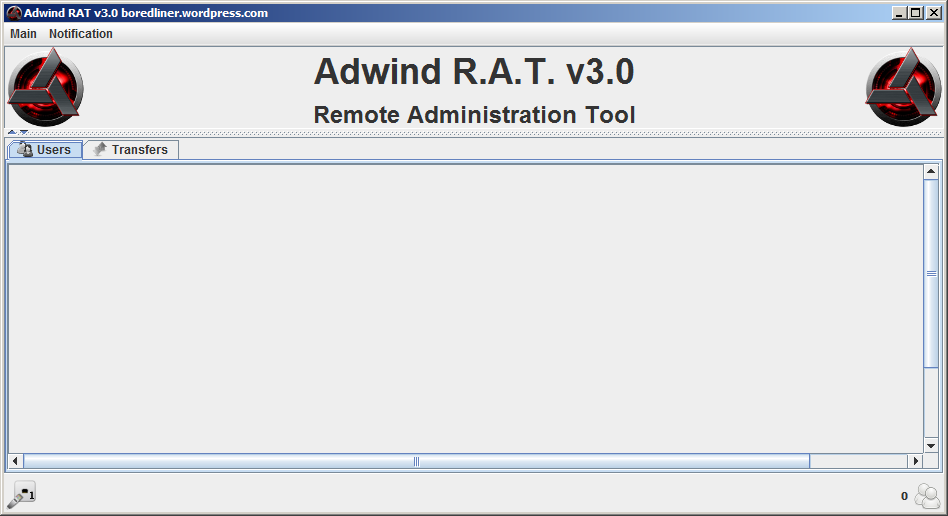Click the application icon in the title bar
948x516 pixels.
tap(14, 13)
